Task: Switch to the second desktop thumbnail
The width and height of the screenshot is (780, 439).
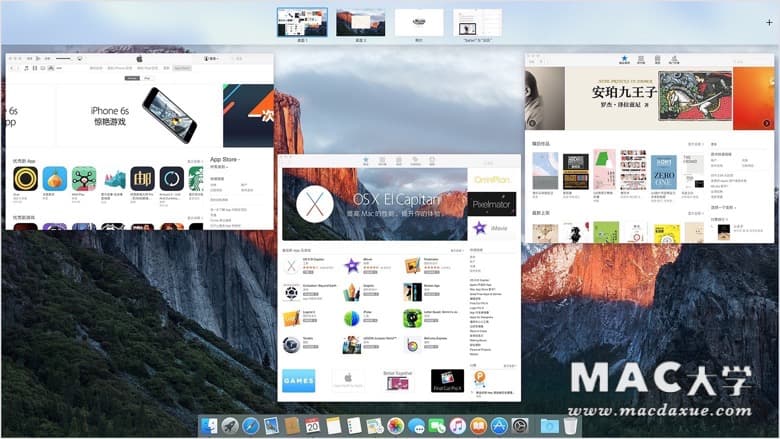Action: [x=361, y=22]
